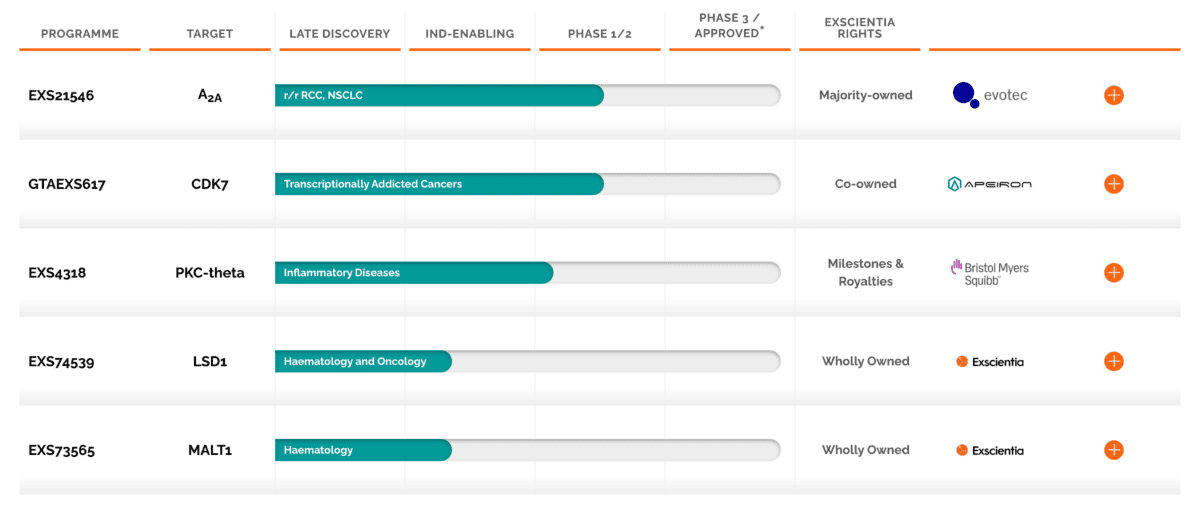Screen dimensions: 1200x525
Task: Click the PKC-theta target label
Action: (210, 273)
